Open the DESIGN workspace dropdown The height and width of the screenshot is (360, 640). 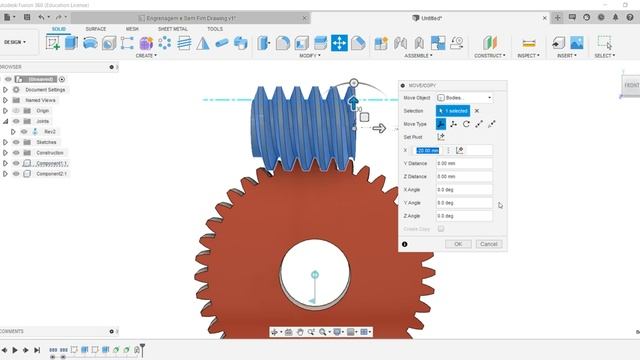point(15,42)
